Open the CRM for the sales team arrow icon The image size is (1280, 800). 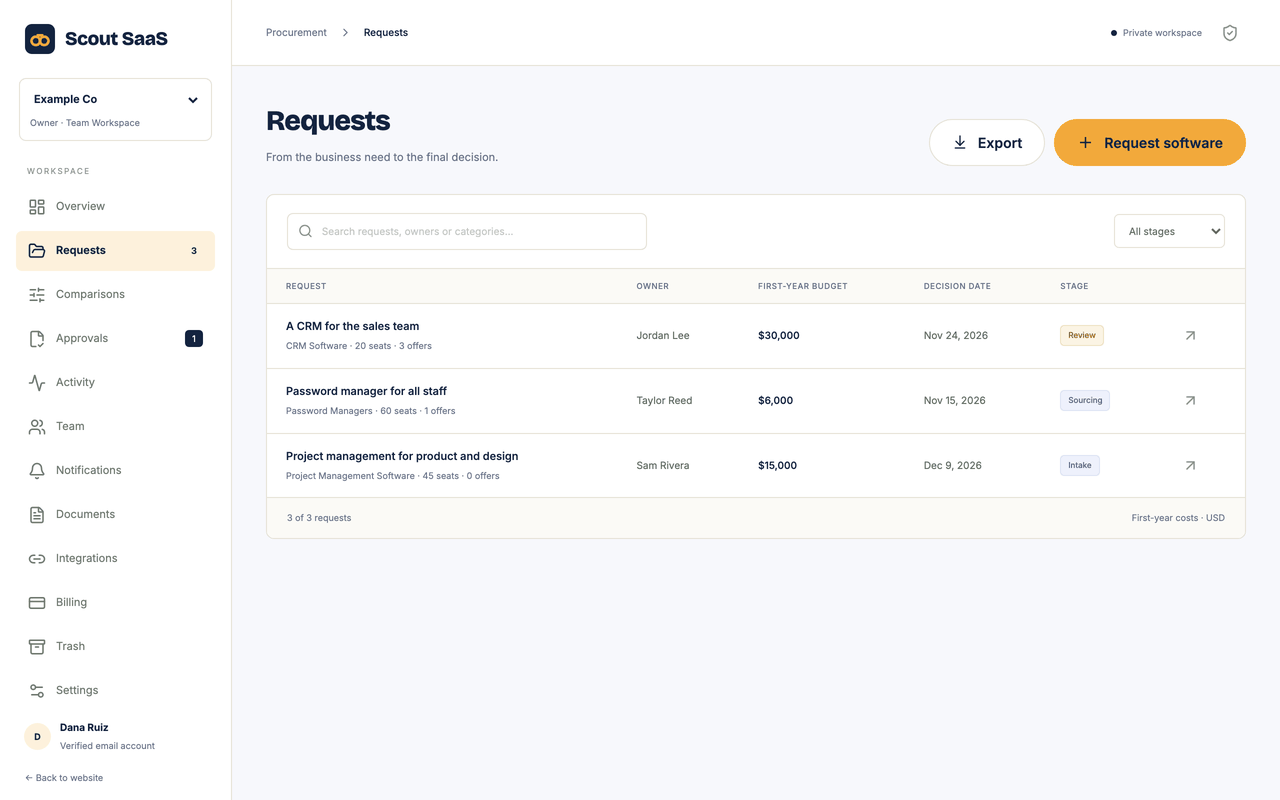click(1190, 336)
